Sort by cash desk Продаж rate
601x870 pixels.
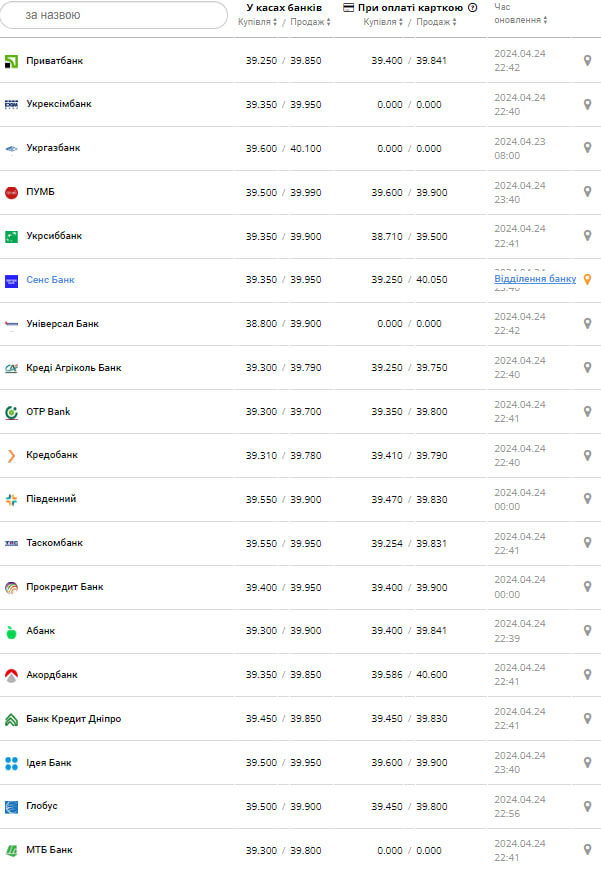pos(310,22)
